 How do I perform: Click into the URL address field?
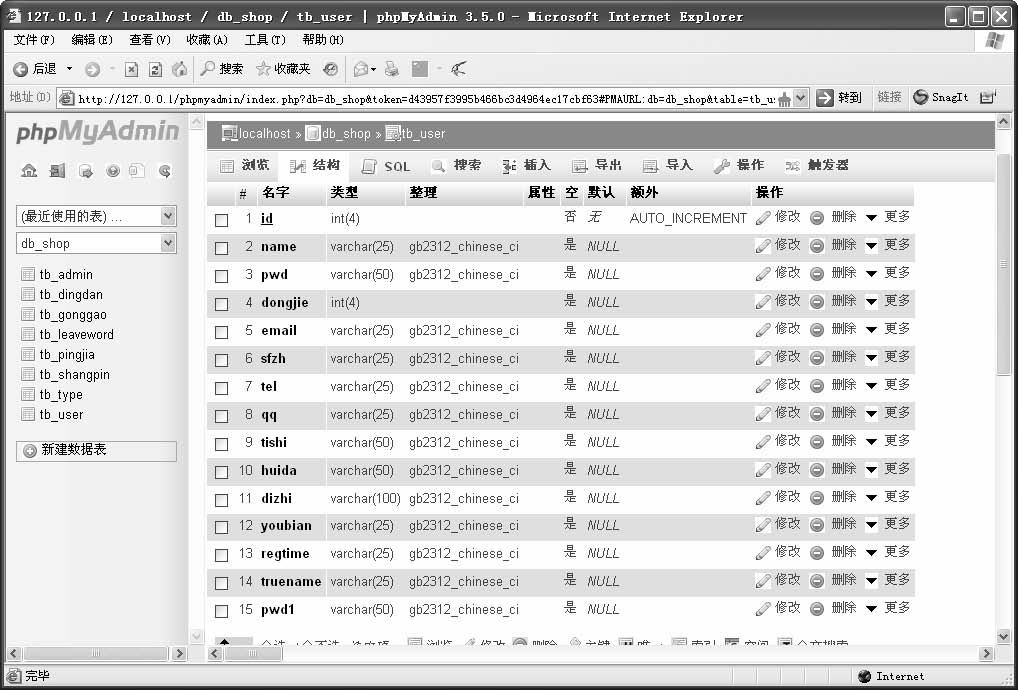click(x=425, y=99)
